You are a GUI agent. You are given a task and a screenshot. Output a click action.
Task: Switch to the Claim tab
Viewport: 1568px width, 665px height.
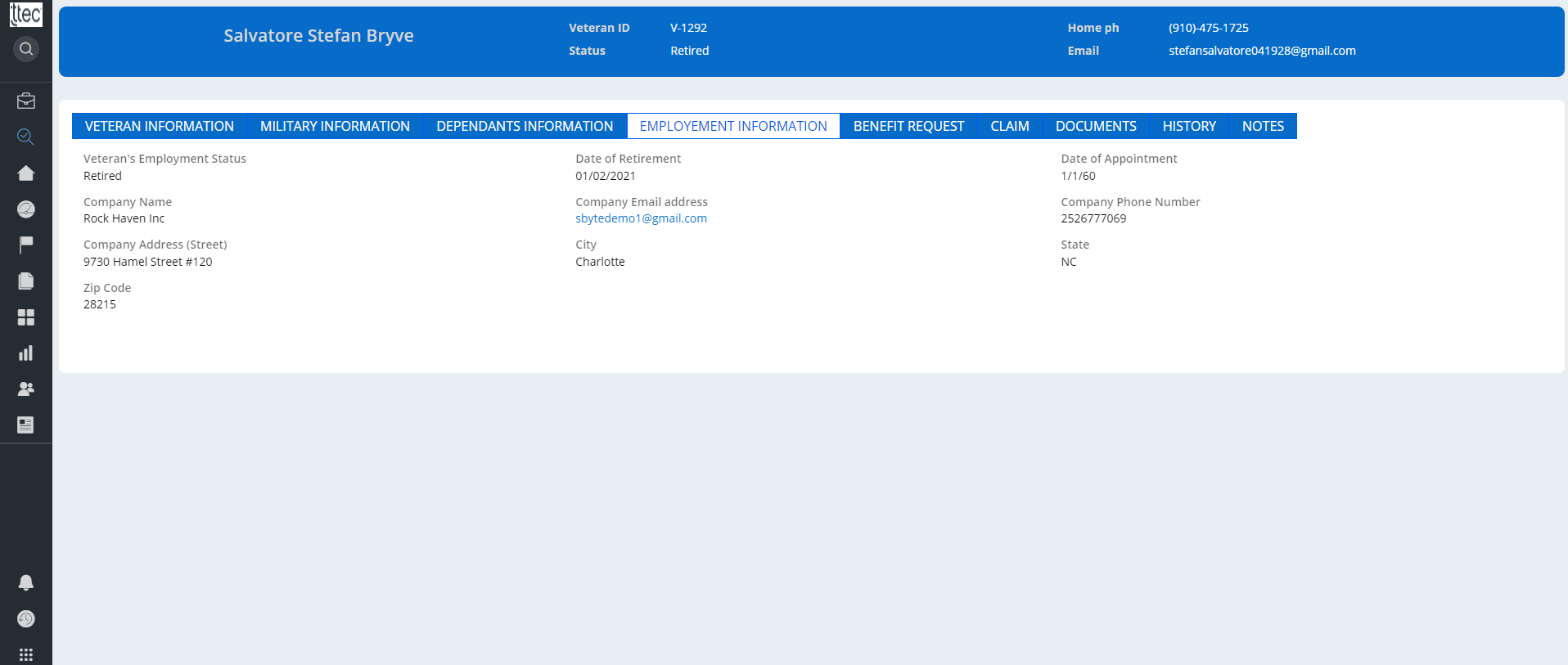1010,126
